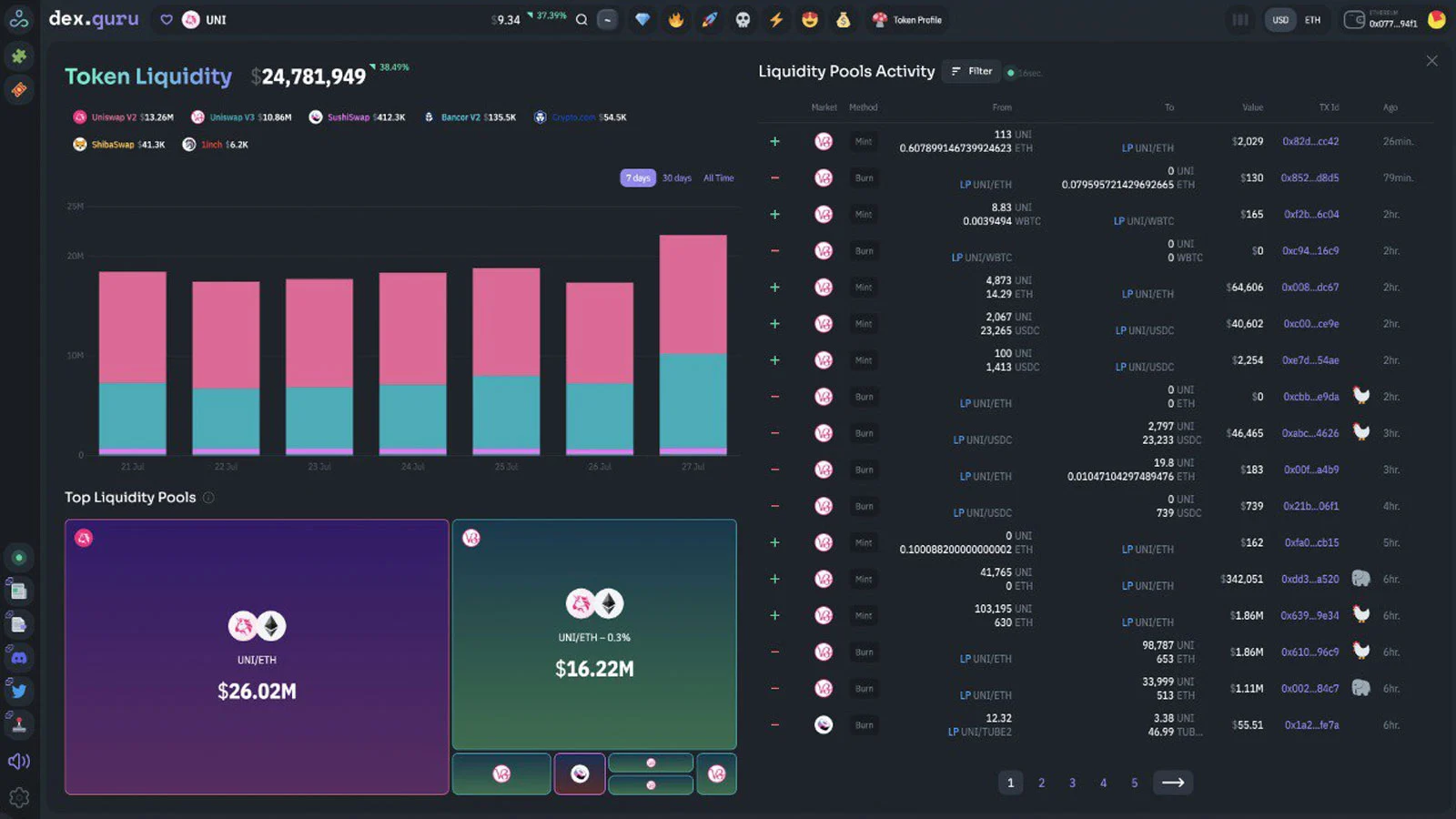Go to page 3 of pool activity
The height and width of the screenshot is (819, 1456).
pyautogui.click(x=1072, y=783)
